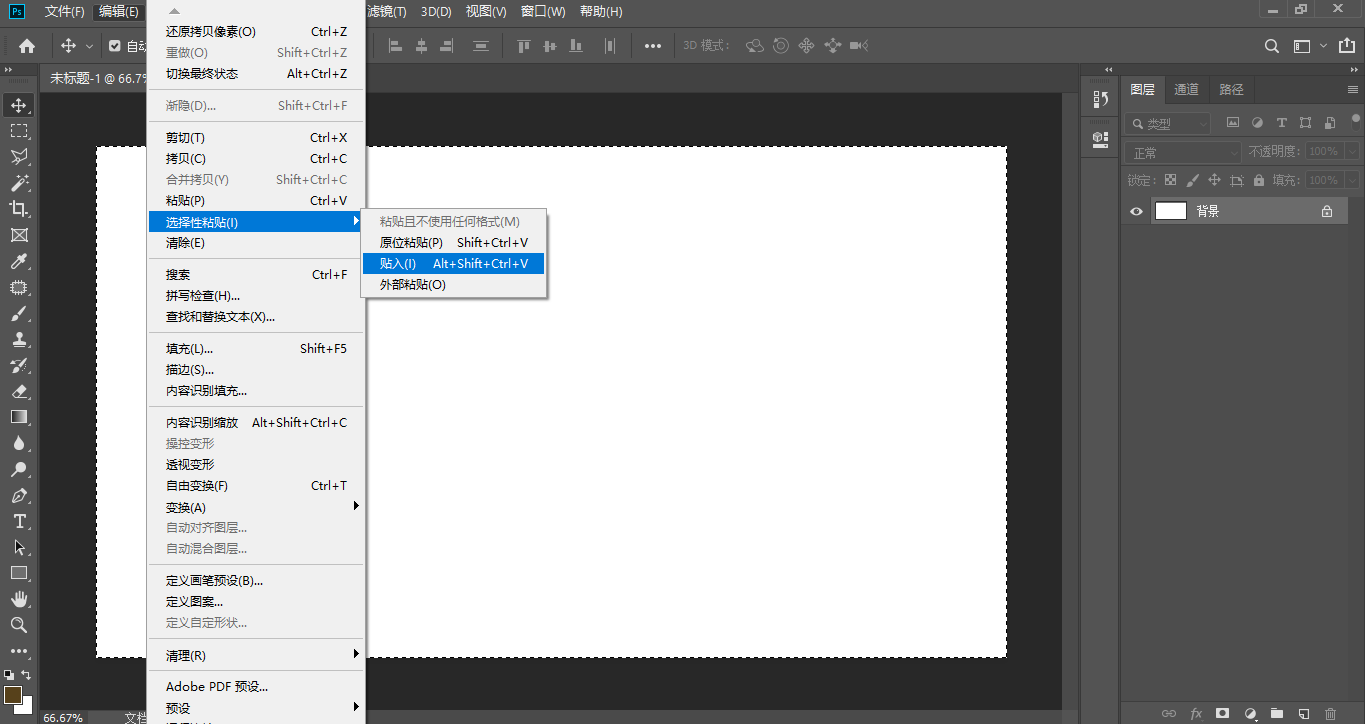This screenshot has height=724, width=1365.
Task: Select the Eyedropper tool
Action: pos(19,261)
